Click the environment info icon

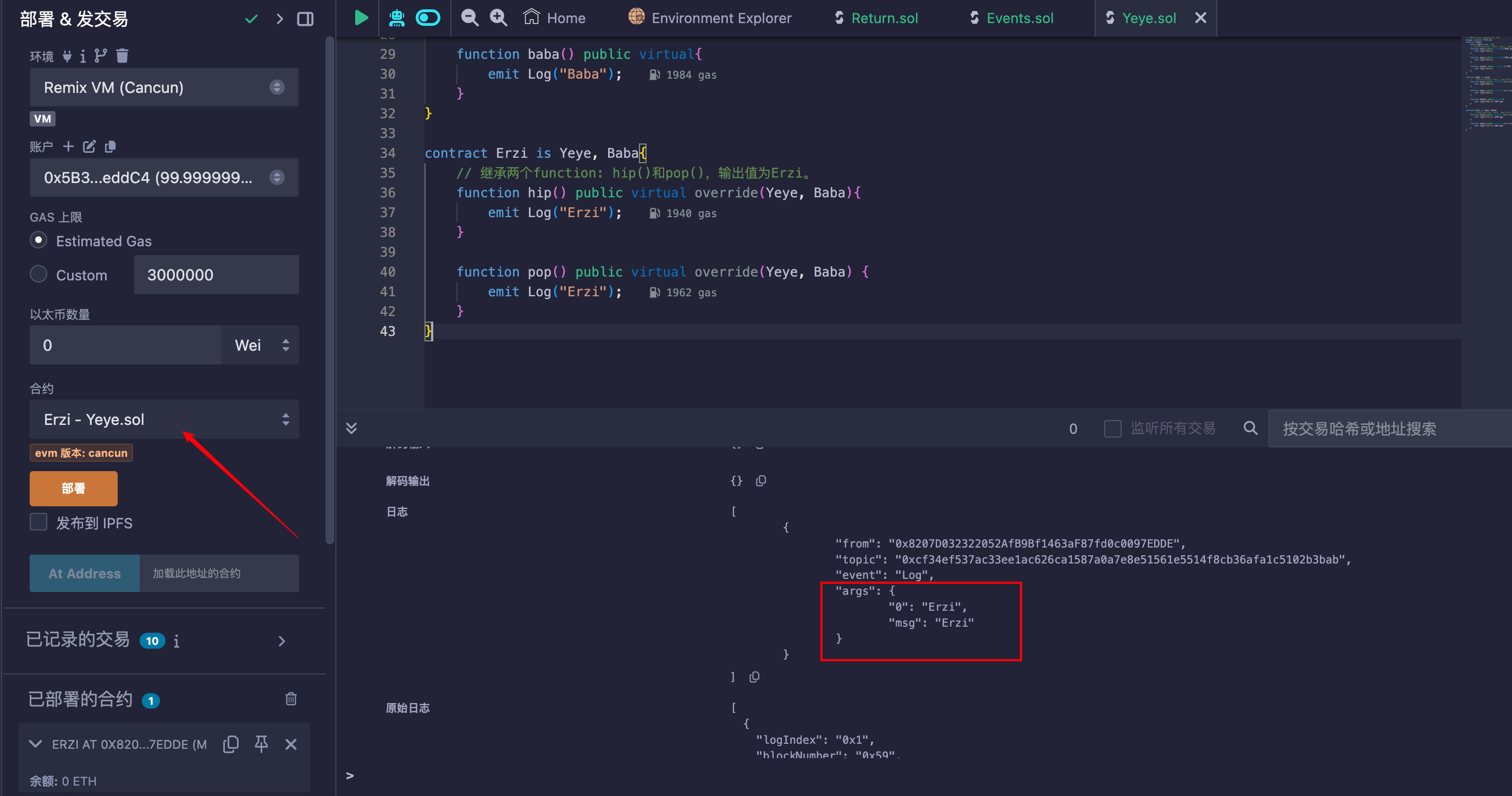pyautogui.click(x=83, y=57)
